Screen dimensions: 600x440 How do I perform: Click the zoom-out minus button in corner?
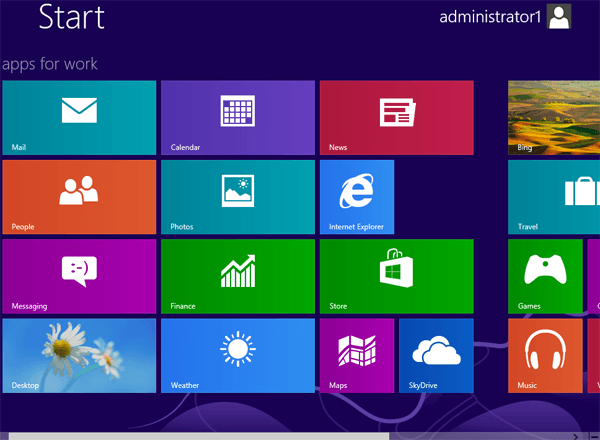pyautogui.click(x=594, y=437)
